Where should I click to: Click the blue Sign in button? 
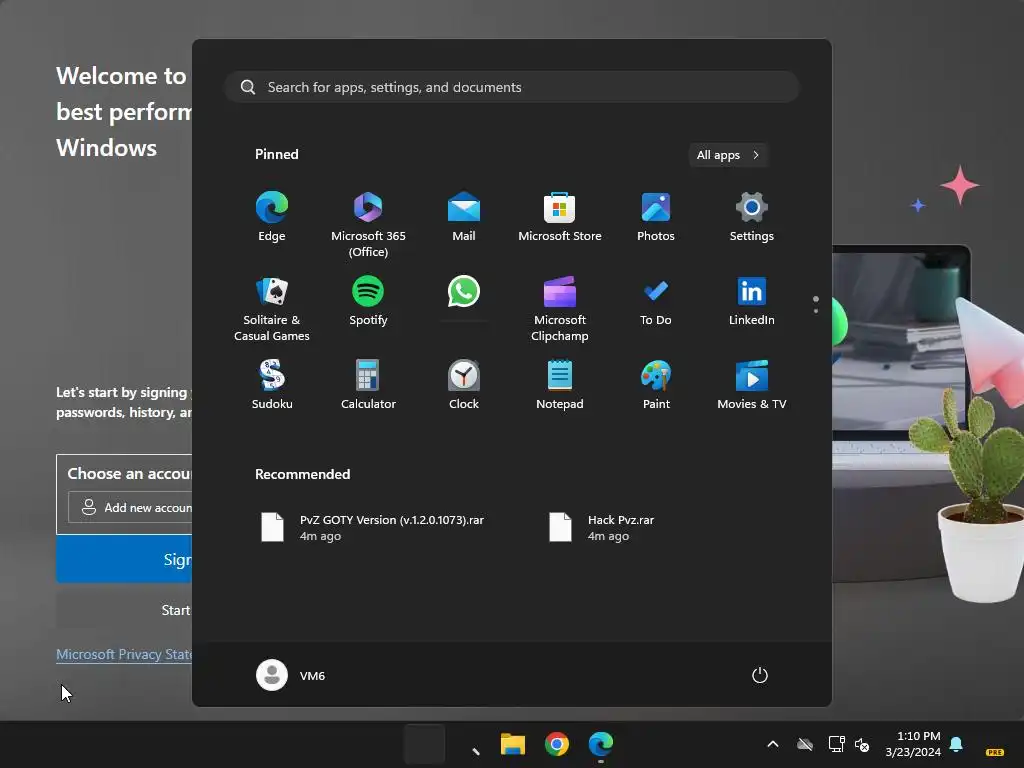point(124,559)
